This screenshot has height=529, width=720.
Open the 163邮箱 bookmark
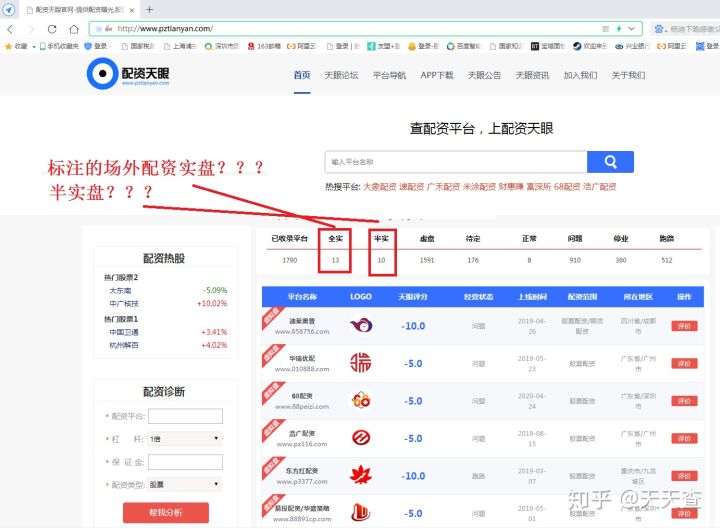click(264, 46)
